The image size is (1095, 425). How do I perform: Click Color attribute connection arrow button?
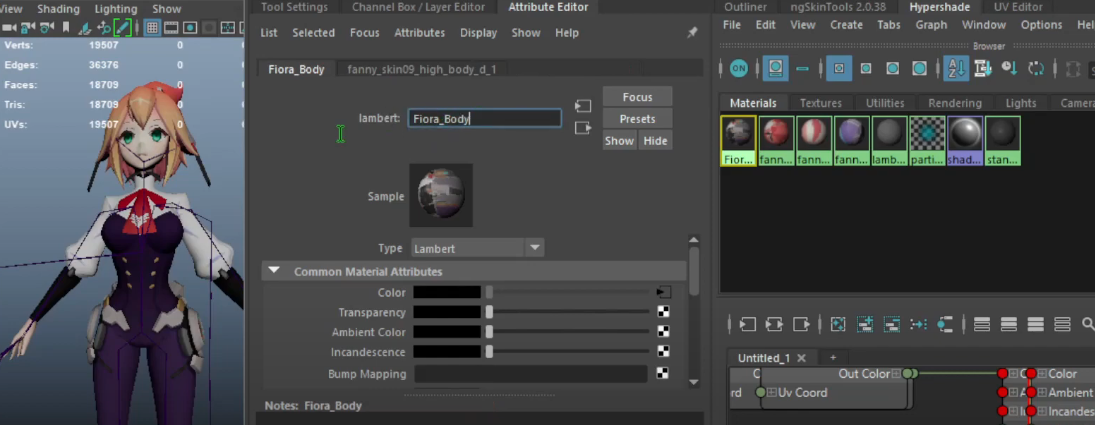coord(663,292)
